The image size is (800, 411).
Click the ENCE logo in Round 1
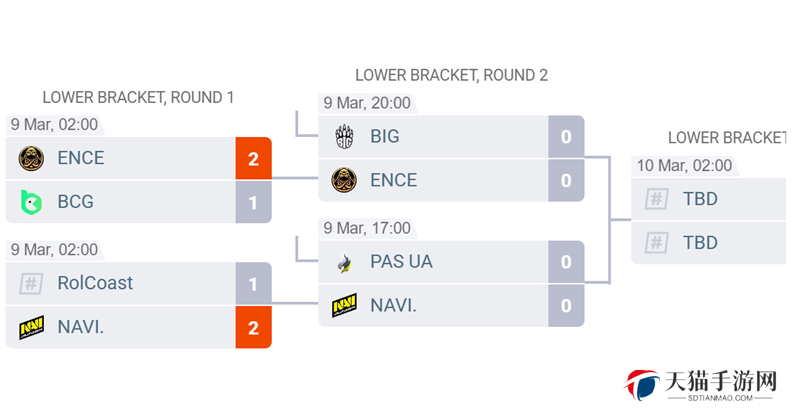pyautogui.click(x=31, y=158)
